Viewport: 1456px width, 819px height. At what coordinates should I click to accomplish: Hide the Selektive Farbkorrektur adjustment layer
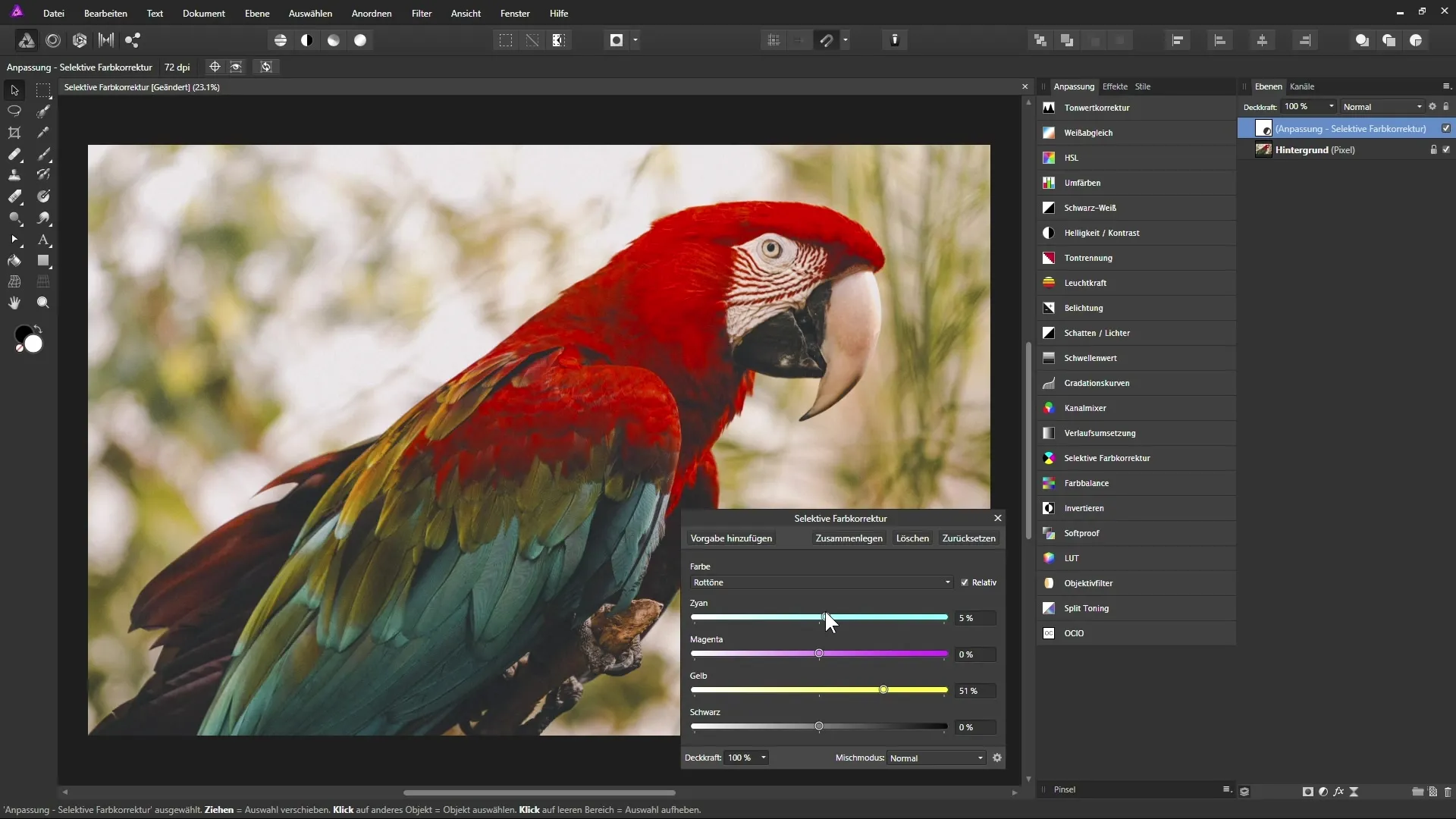(x=1446, y=128)
